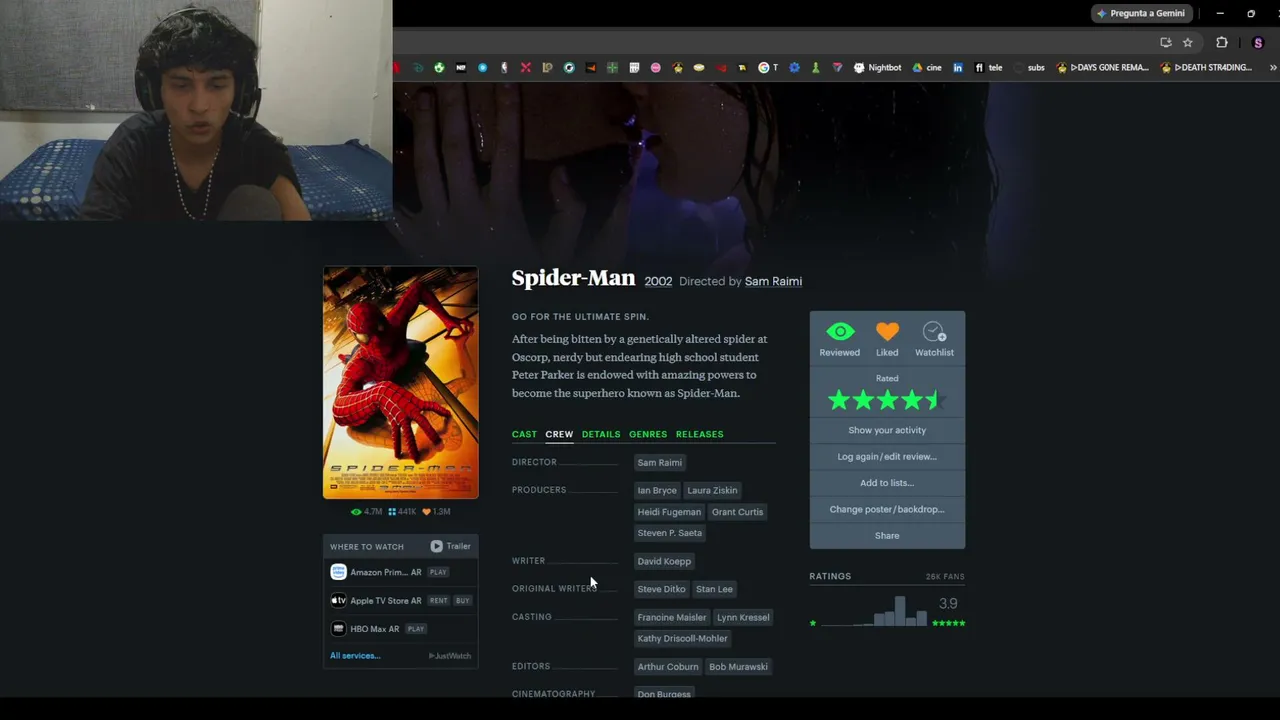
Task: Click the tallest ratings histogram bar
Action: (900, 610)
